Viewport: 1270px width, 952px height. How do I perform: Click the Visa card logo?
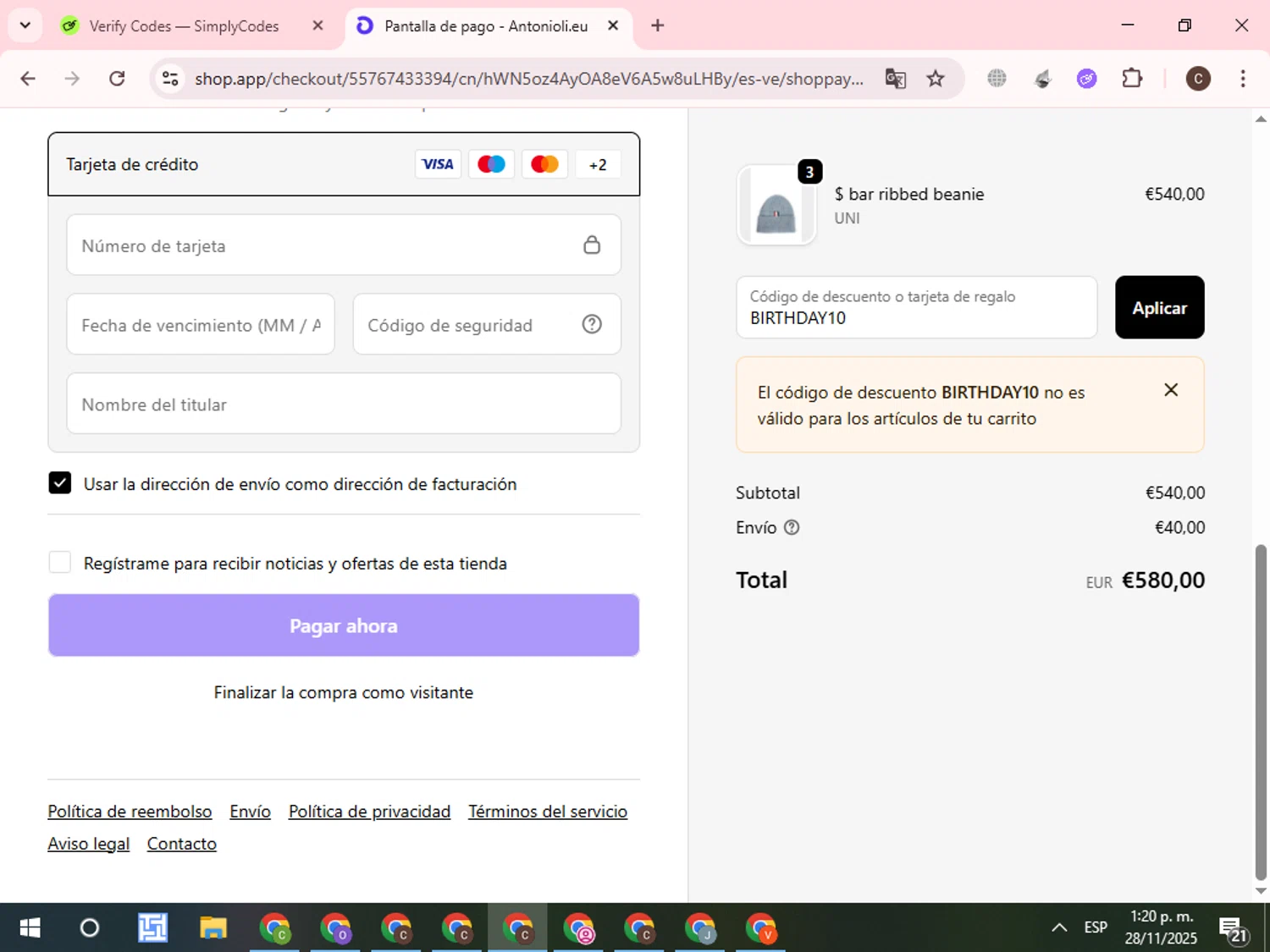[438, 164]
